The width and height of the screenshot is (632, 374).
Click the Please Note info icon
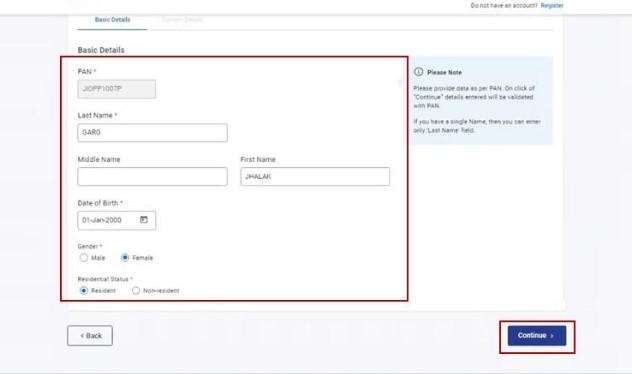pos(418,72)
